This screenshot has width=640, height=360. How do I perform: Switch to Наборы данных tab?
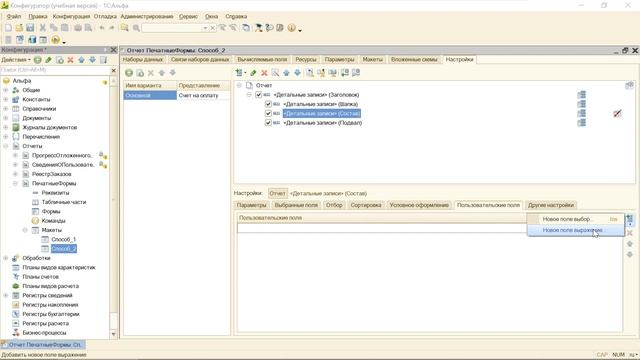pos(143,60)
